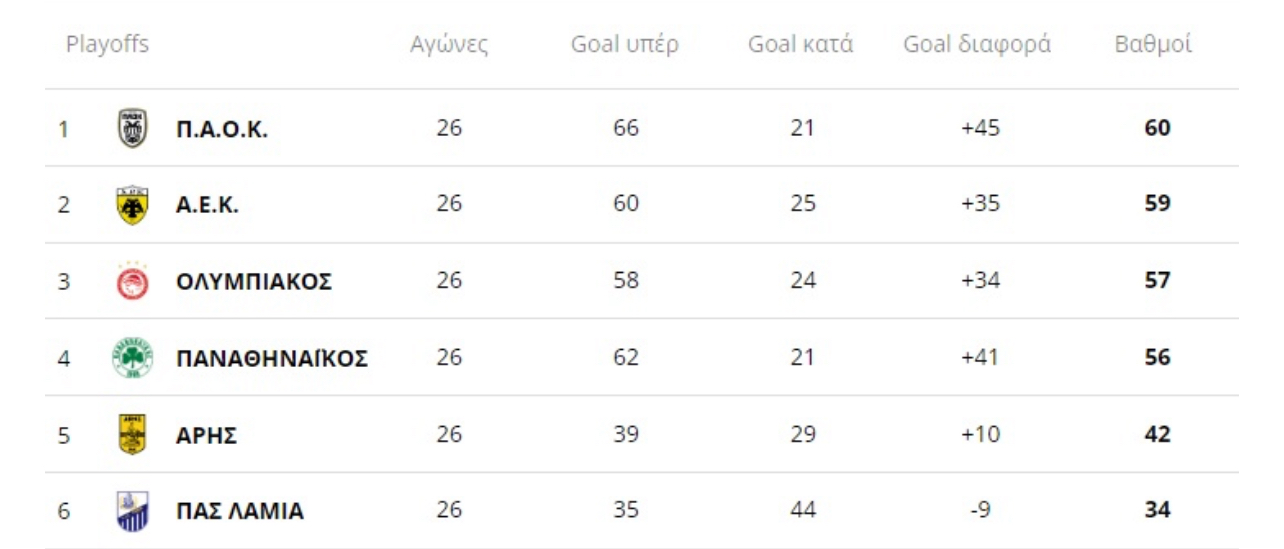Sort by the Goal υπέρ header
Screen dimensions: 1284x549
[x=625, y=46]
